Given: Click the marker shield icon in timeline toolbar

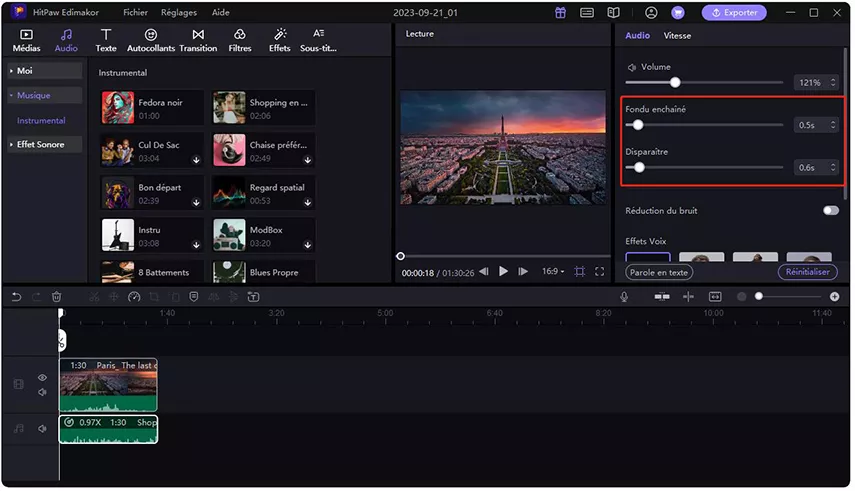Looking at the screenshot, I should (194, 297).
